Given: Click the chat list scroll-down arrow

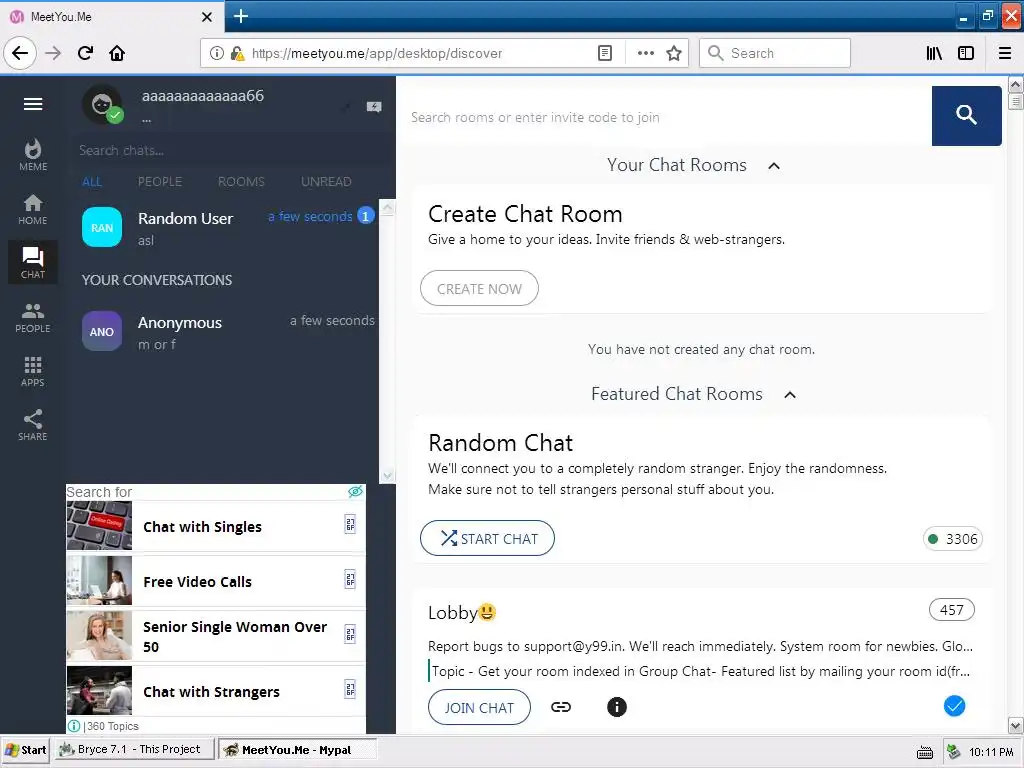Looking at the screenshot, I should (387, 475).
